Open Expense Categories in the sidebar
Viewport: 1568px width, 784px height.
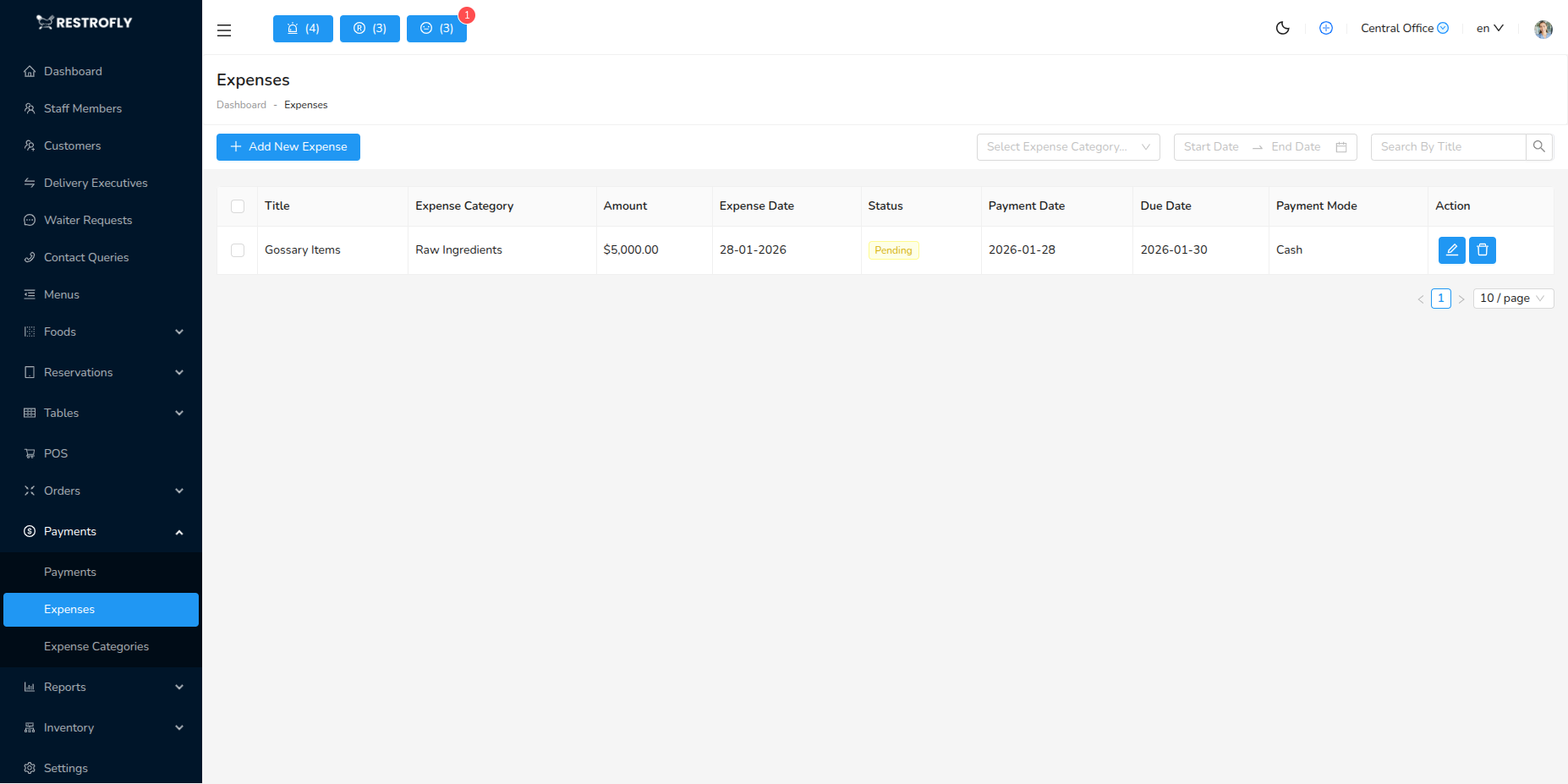tap(96, 646)
